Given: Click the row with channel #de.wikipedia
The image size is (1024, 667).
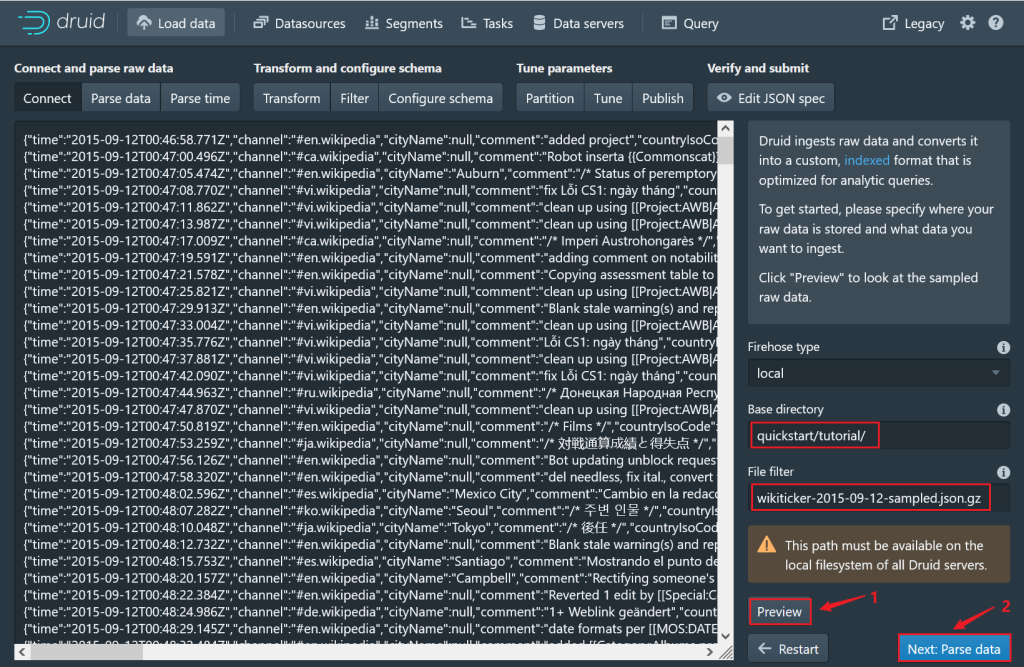Looking at the screenshot, I should coord(370,612).
